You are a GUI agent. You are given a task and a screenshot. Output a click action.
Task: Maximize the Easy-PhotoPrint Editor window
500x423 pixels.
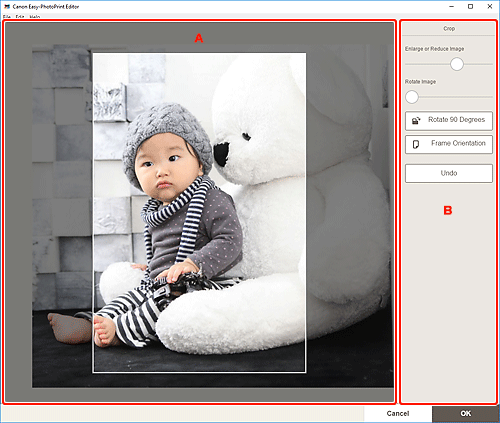tap(470, 6)
